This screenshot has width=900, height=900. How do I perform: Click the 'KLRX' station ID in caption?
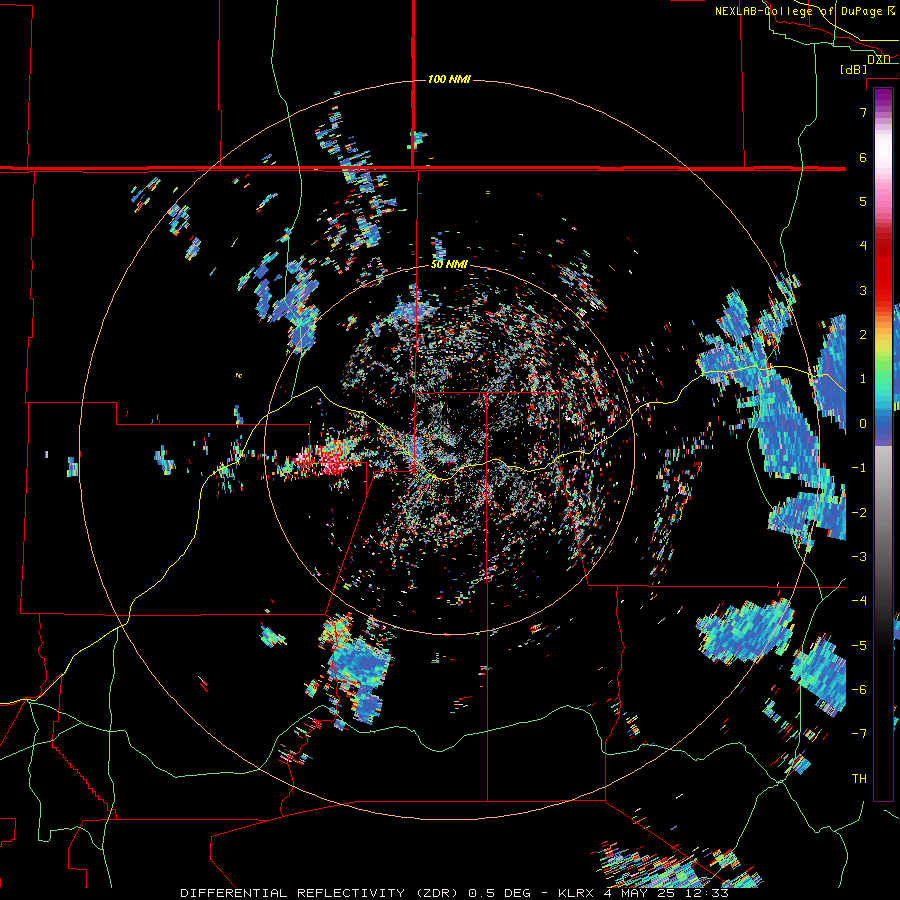tap(577, 893)
